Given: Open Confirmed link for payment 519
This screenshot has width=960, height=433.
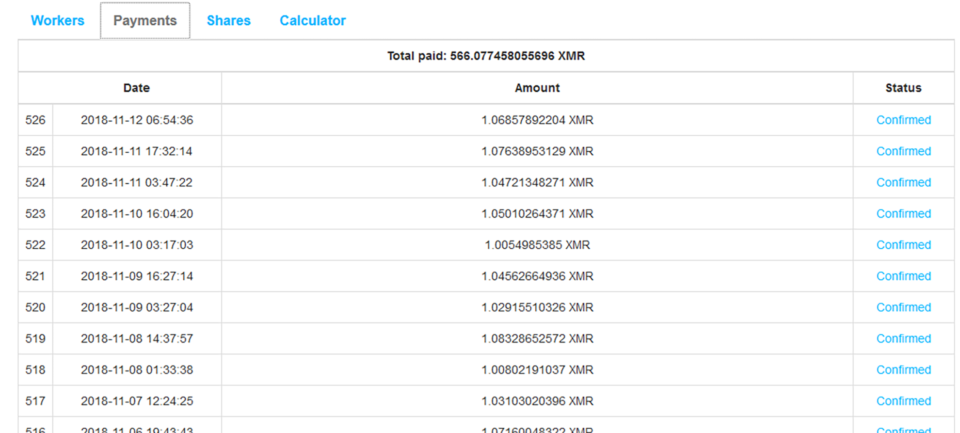Looking at the screenshot, I should 903,338.
